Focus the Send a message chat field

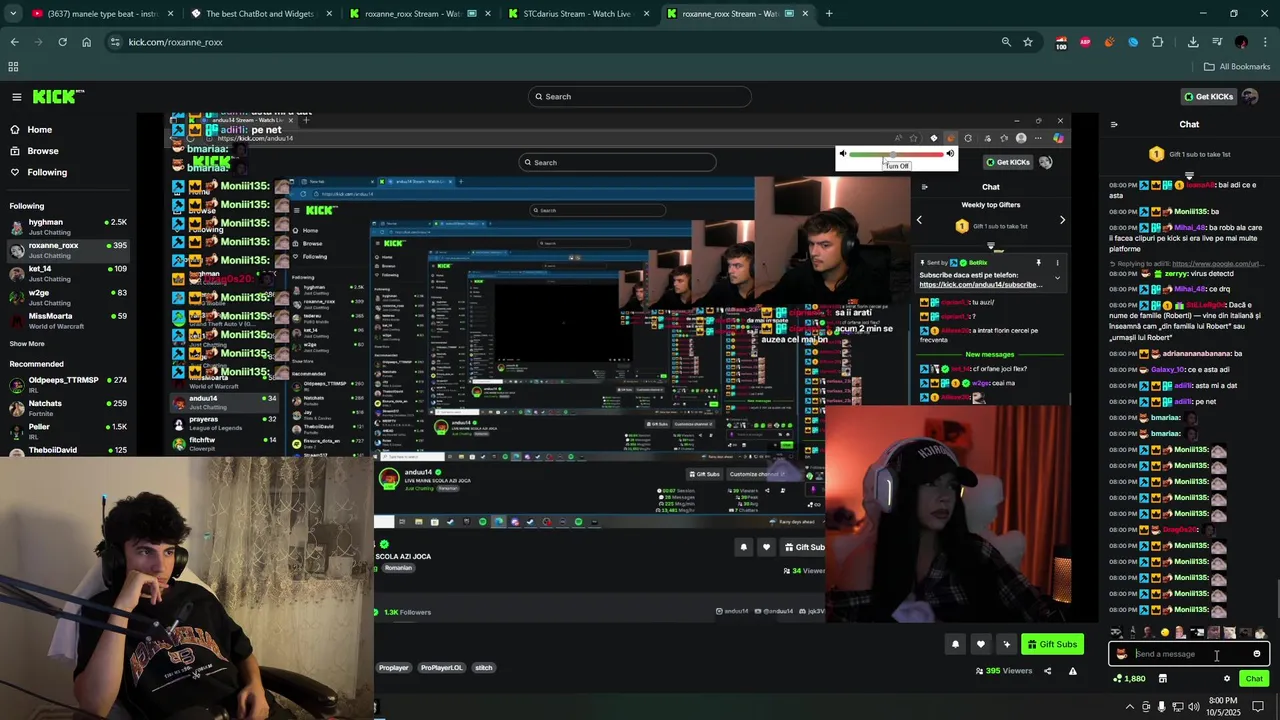click(x=1190, y=654)
